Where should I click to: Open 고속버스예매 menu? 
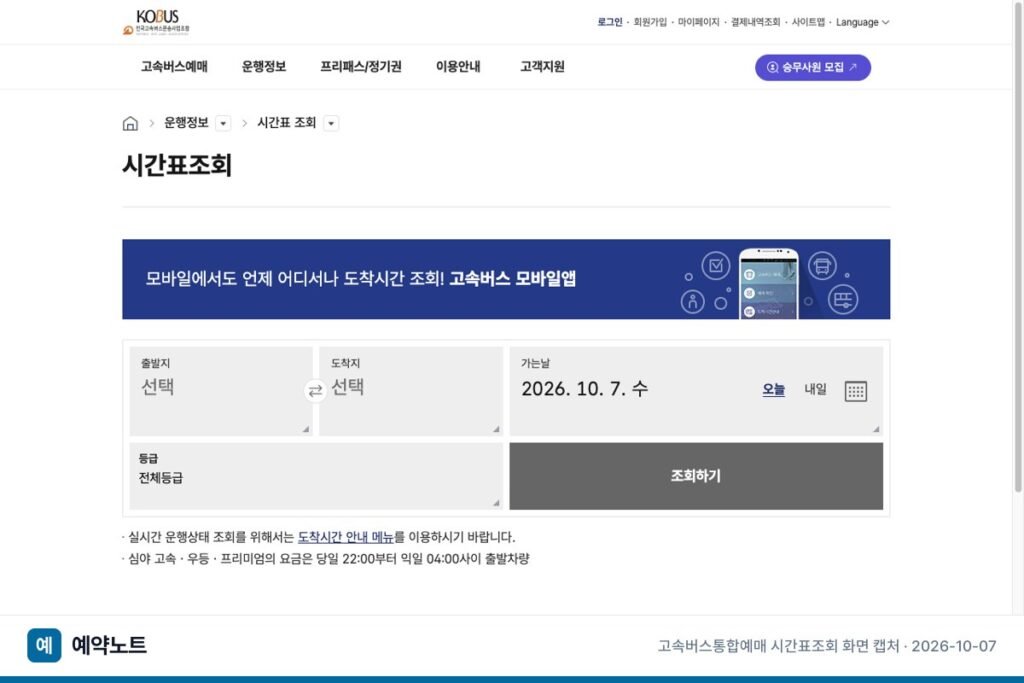(x=174, y=67)
